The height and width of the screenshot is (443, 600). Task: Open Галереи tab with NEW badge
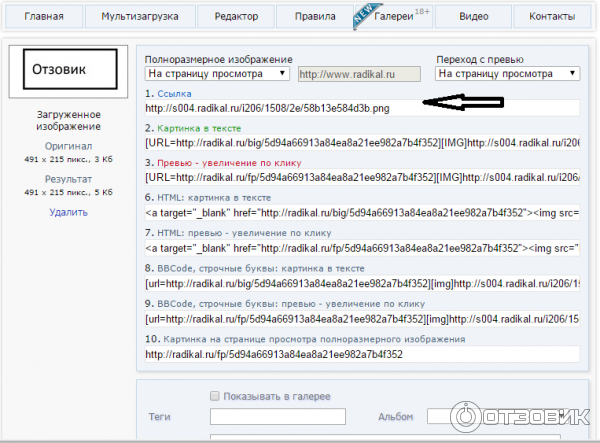(395, 17)
